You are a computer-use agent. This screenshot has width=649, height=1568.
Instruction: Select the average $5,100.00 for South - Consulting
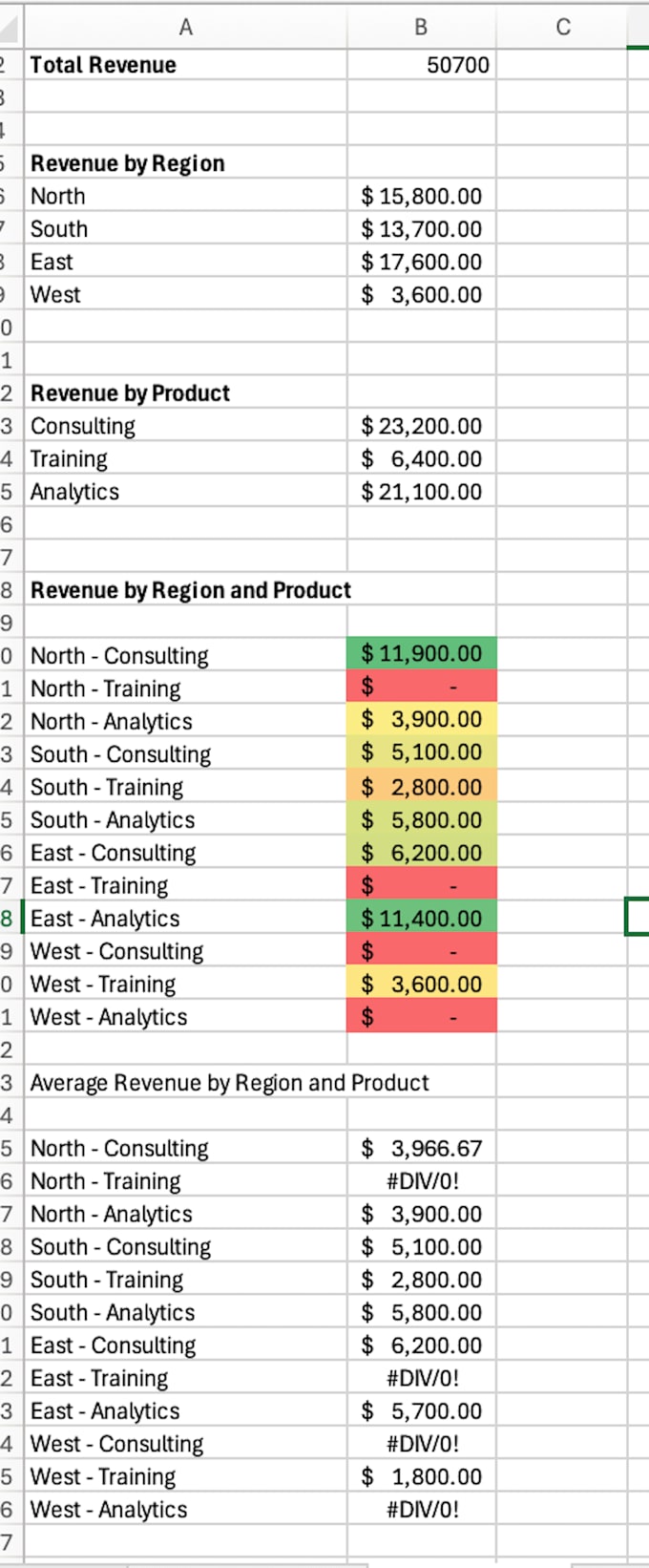tap(421, 1246)
